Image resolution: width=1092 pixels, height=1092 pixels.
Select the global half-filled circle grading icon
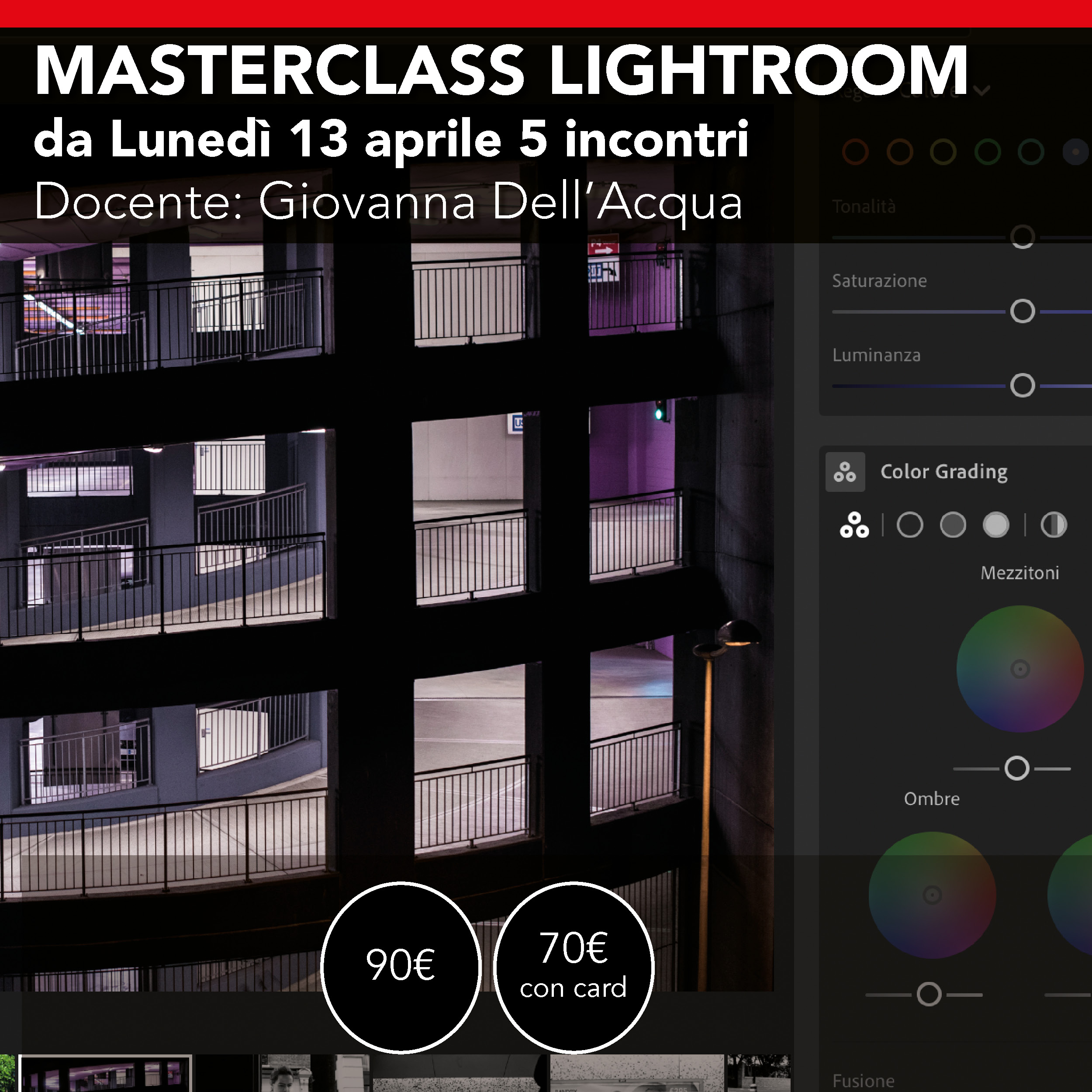pos(1054,525)
